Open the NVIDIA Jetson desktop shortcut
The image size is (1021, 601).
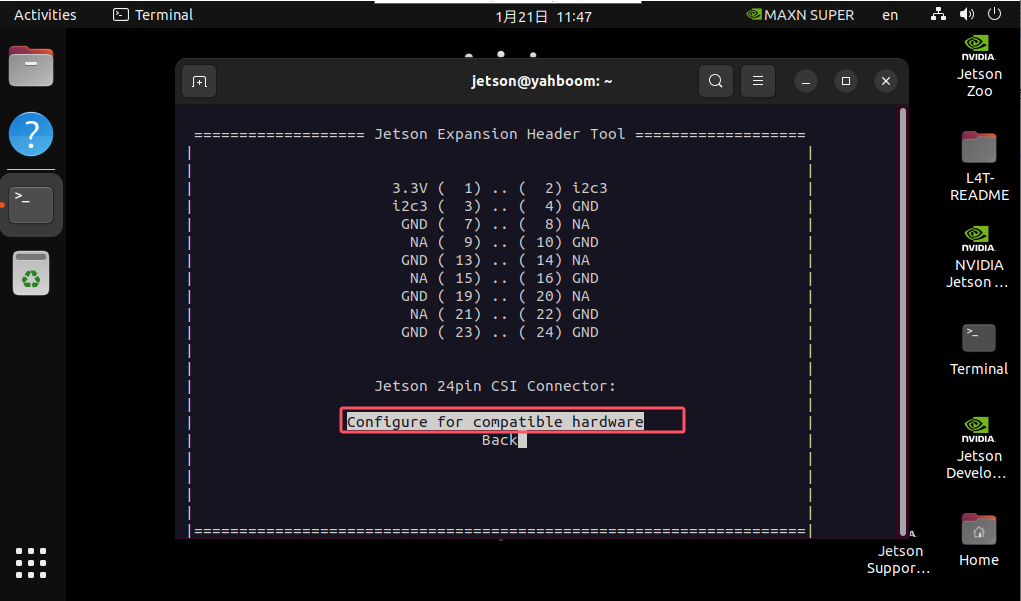point(977,257)
